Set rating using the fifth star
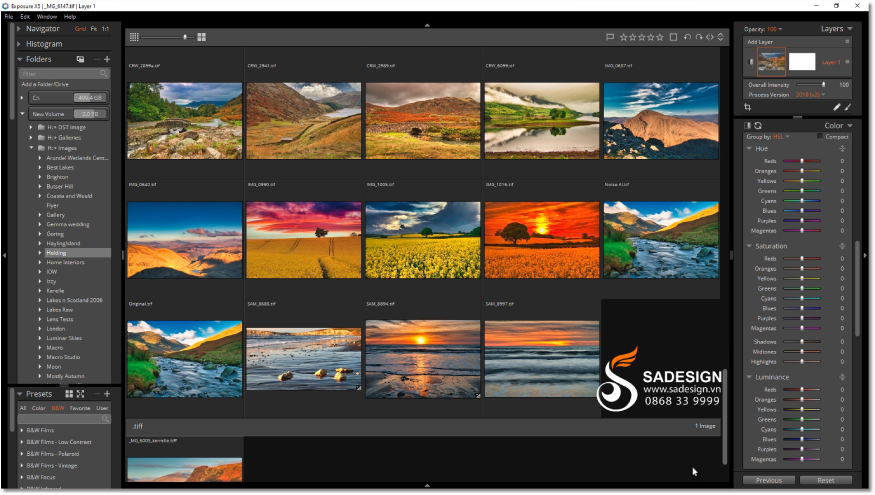Image resolution: width=875 pixels, height=495 pixels. click(660, 37)
